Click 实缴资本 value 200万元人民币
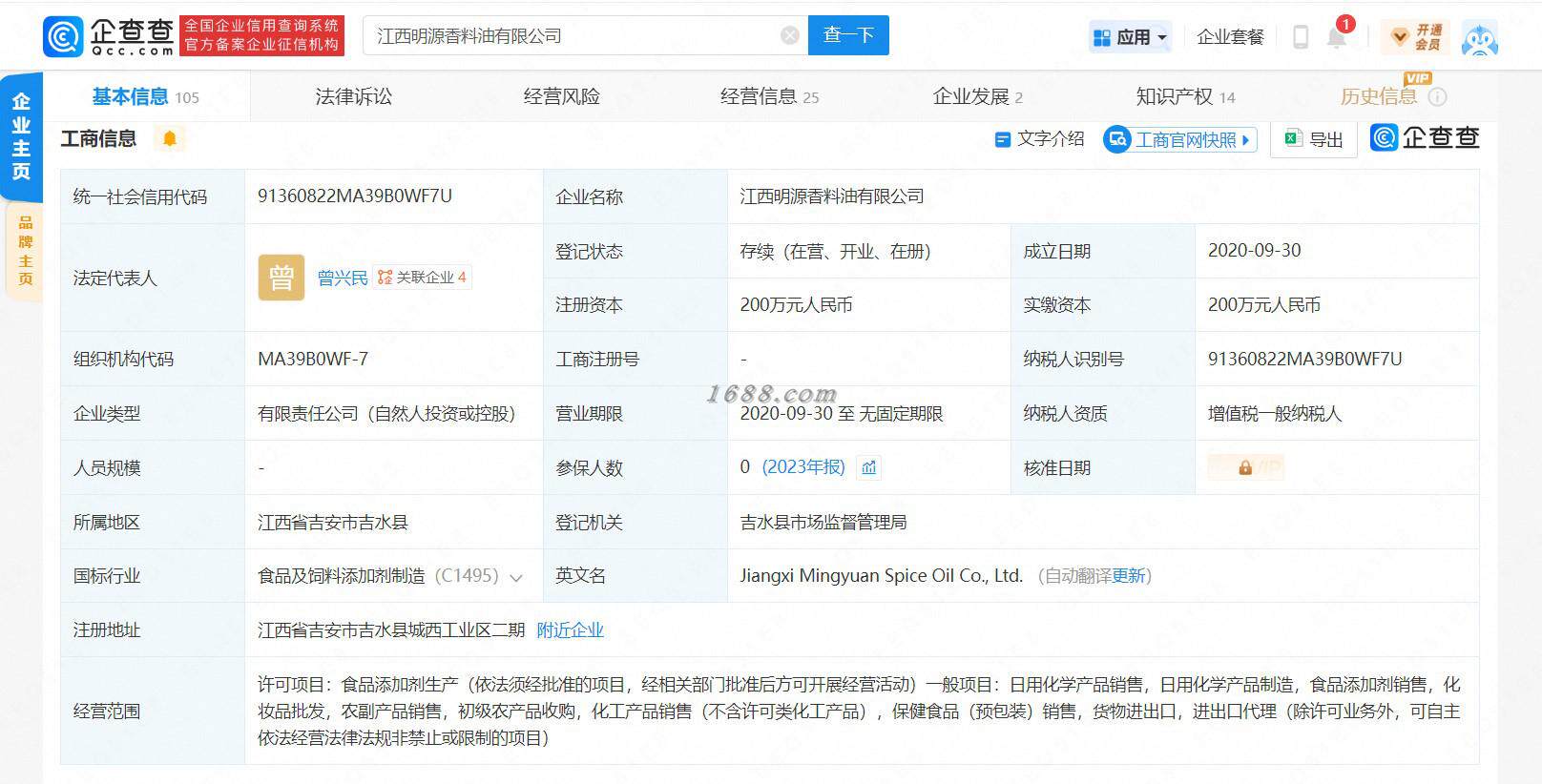The height and width of the screenshot is (784, 1542). (x=1264, y=305)
